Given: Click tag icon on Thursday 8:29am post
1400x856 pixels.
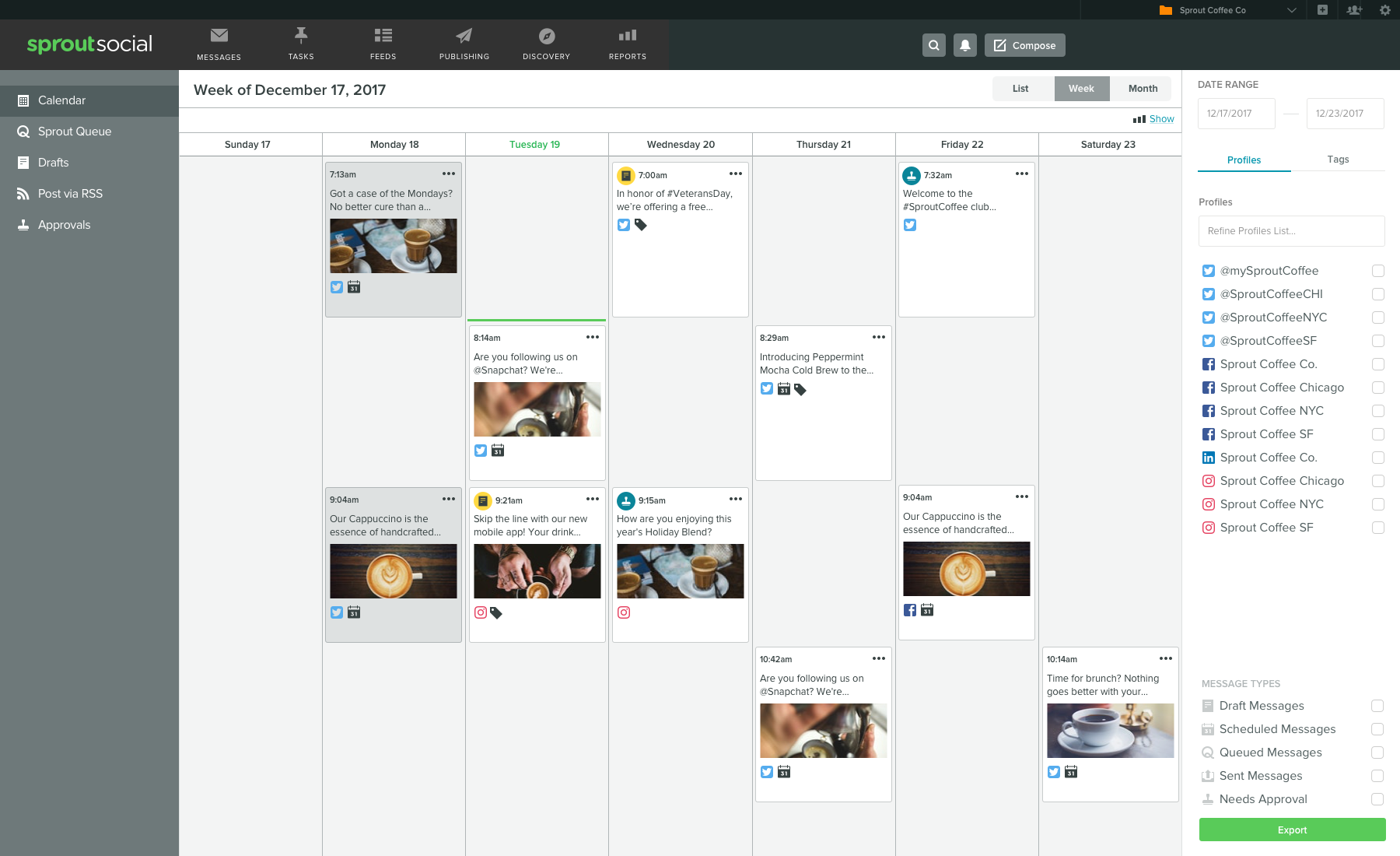Looking at the screenshot, I should (x=800, y=389).
